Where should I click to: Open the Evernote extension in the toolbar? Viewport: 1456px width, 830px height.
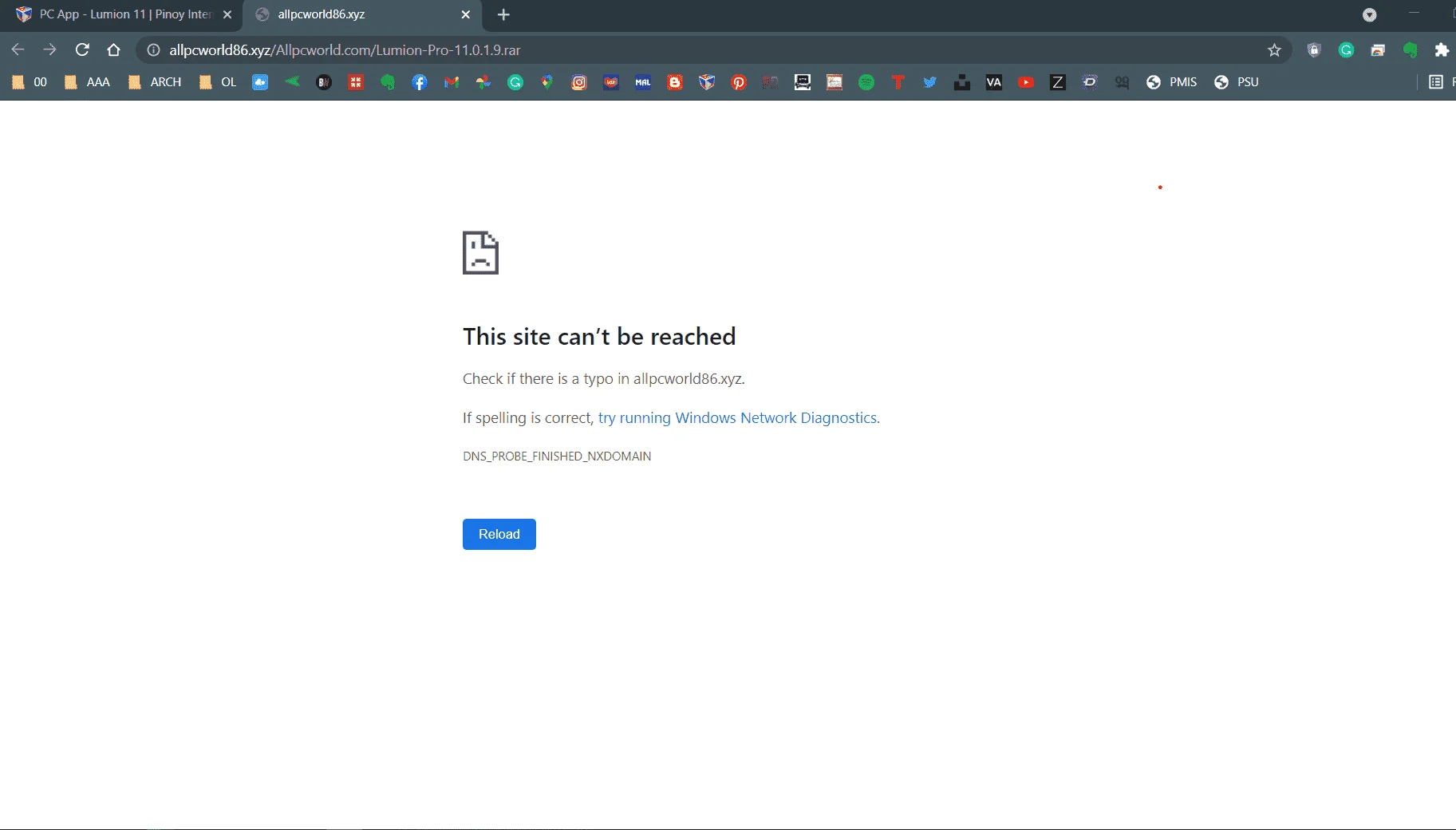tap(1411, 50)
